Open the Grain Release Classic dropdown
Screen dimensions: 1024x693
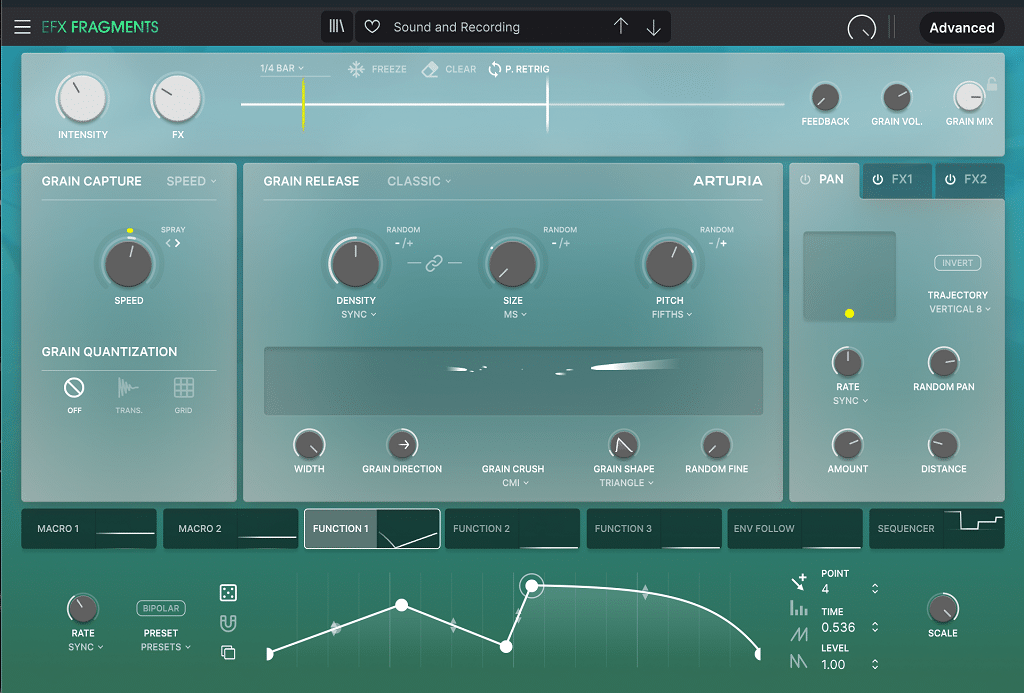click(419, 181)
